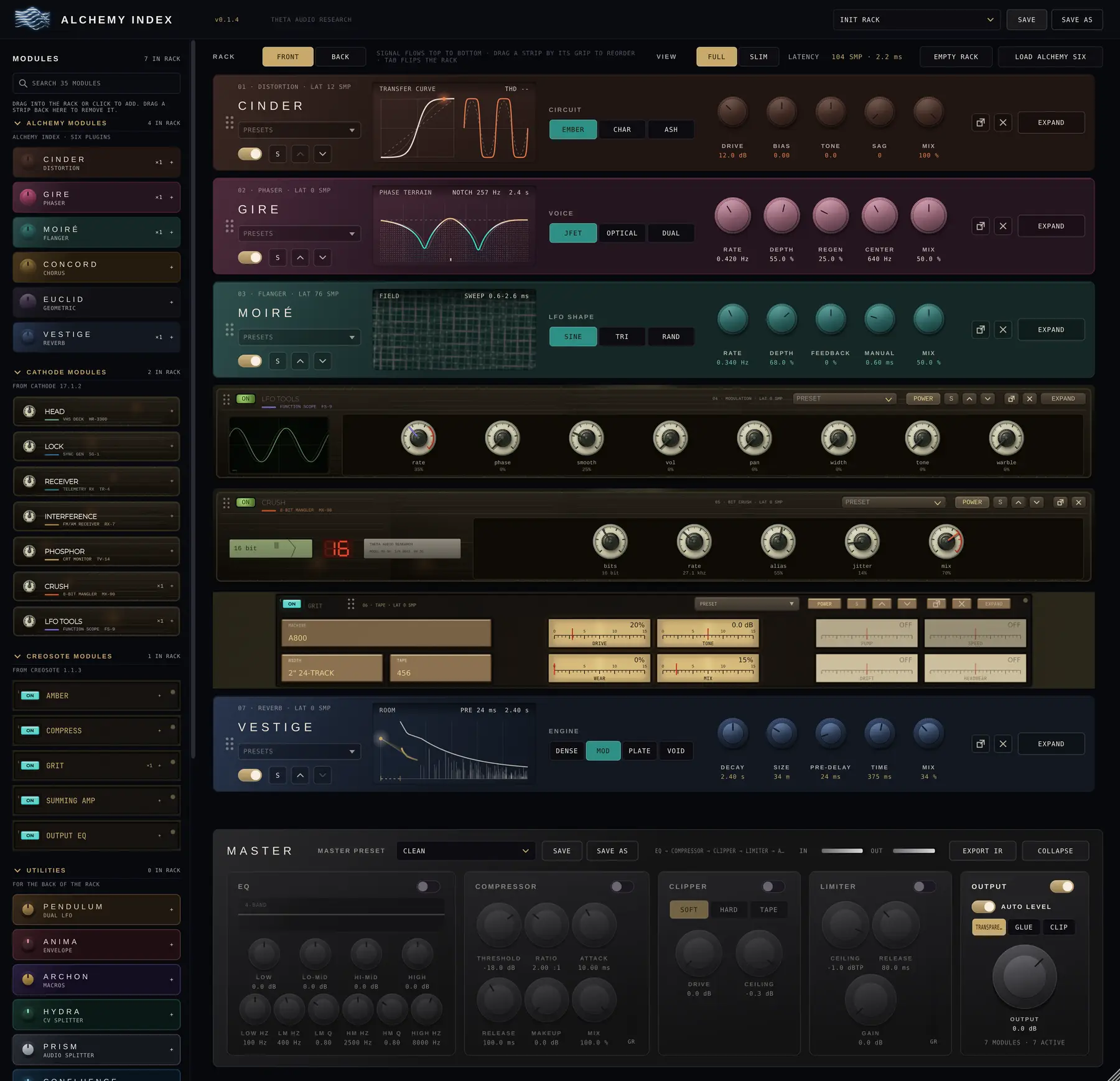Remove the Gire strip with X icon
The image size is (1120, 1081).
1003,226
